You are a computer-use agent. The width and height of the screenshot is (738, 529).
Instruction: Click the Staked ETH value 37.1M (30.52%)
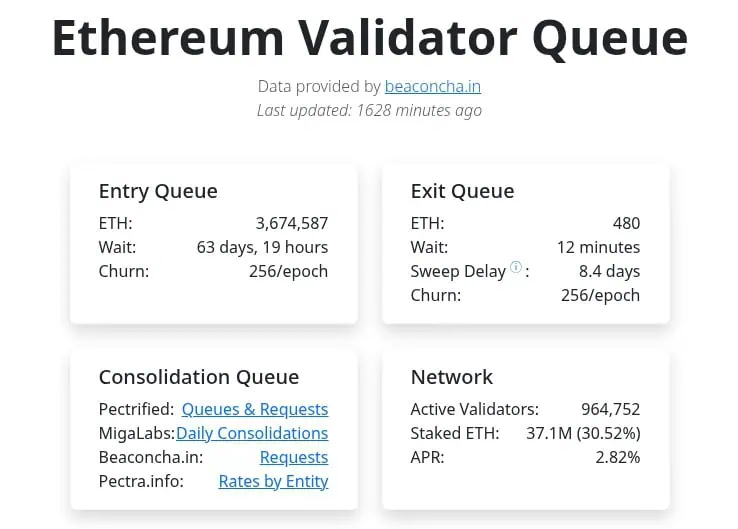coord(583,433)
